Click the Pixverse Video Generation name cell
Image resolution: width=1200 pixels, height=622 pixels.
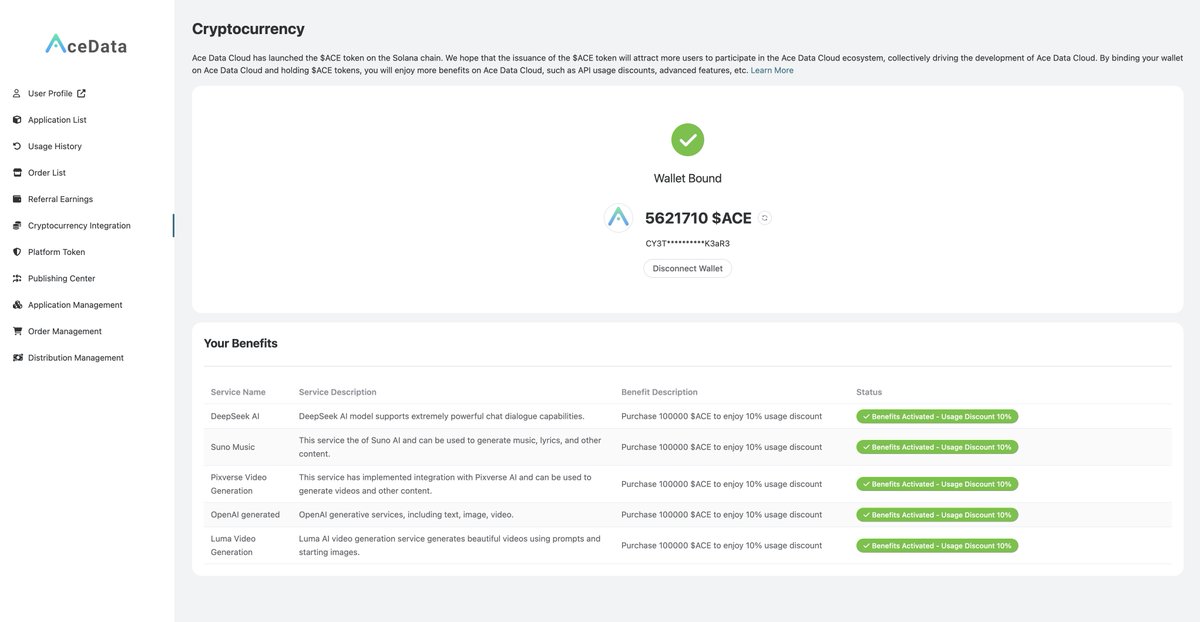point(239,484)
